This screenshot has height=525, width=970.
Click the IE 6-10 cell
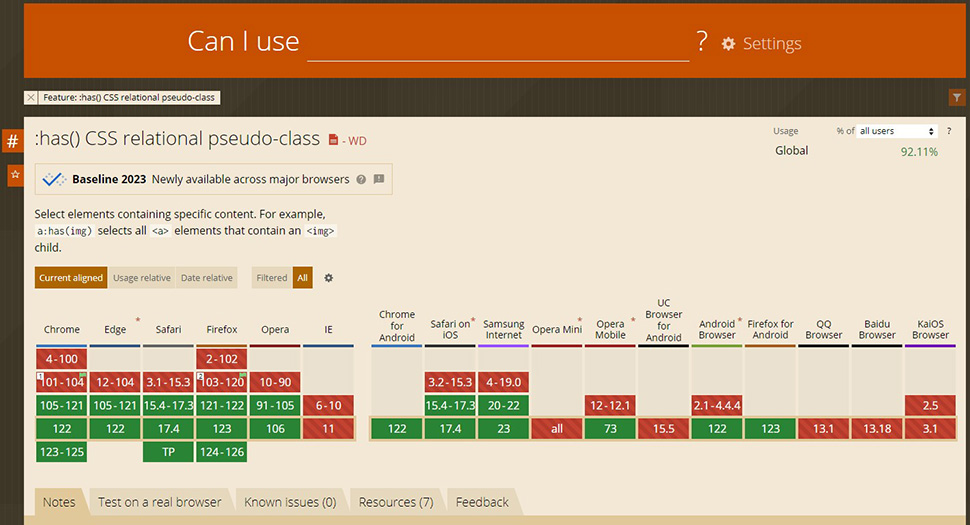coord(328,406)
